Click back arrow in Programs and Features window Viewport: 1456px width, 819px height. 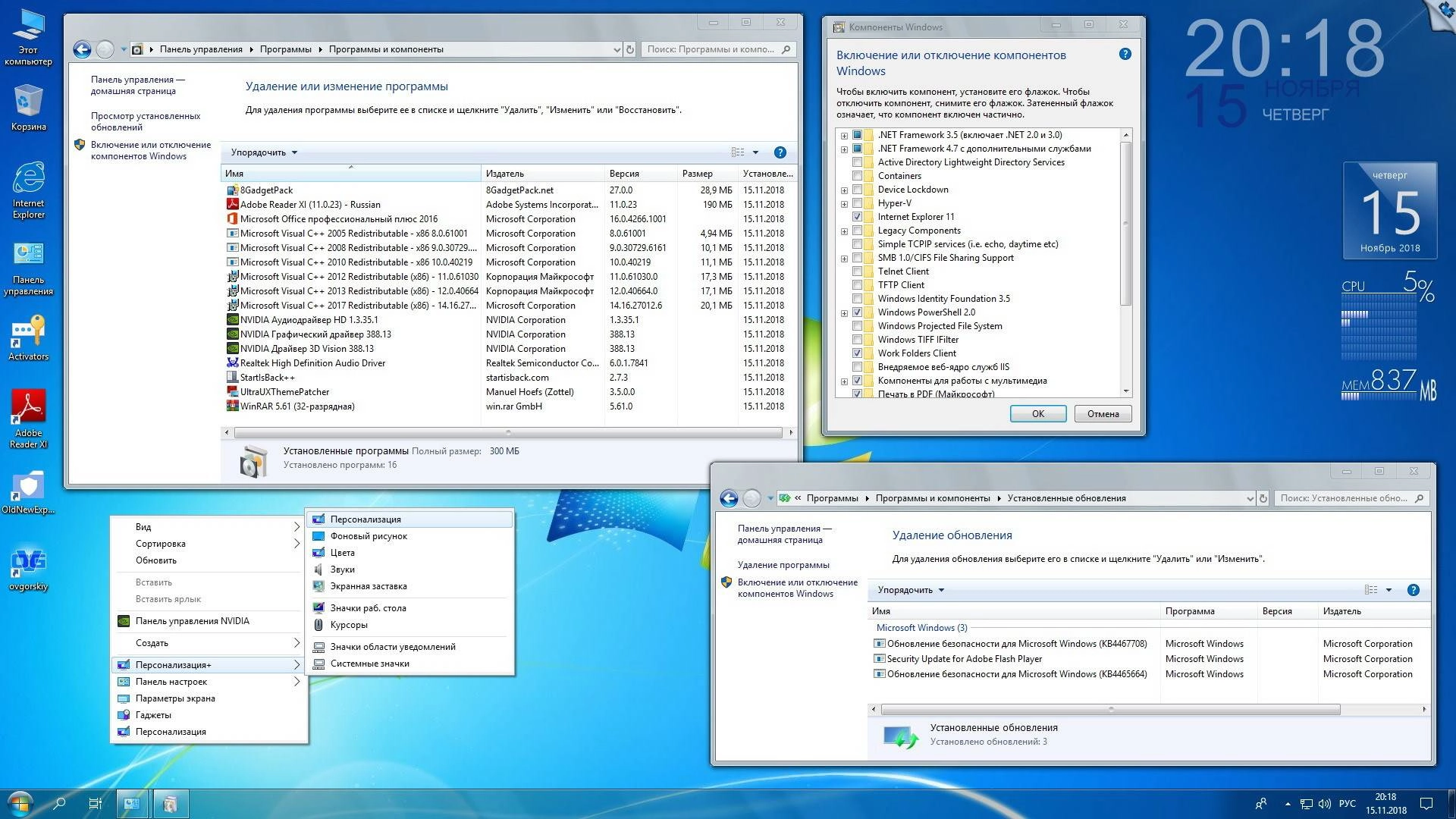(x=83, y=49)
